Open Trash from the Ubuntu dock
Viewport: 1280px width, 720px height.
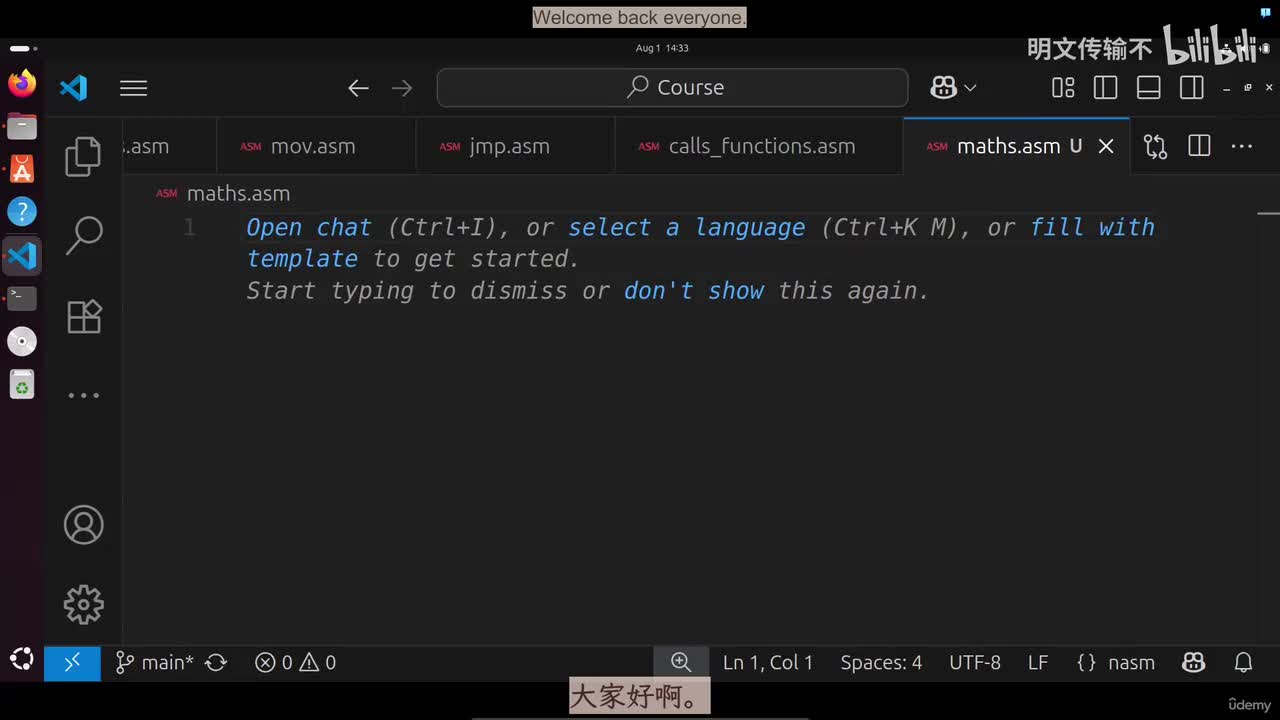(22, 384)
